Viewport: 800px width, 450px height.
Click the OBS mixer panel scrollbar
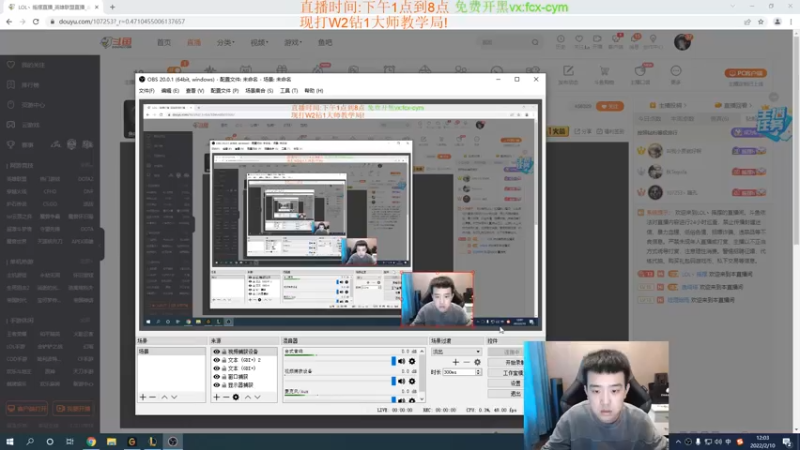click(422, 375)
